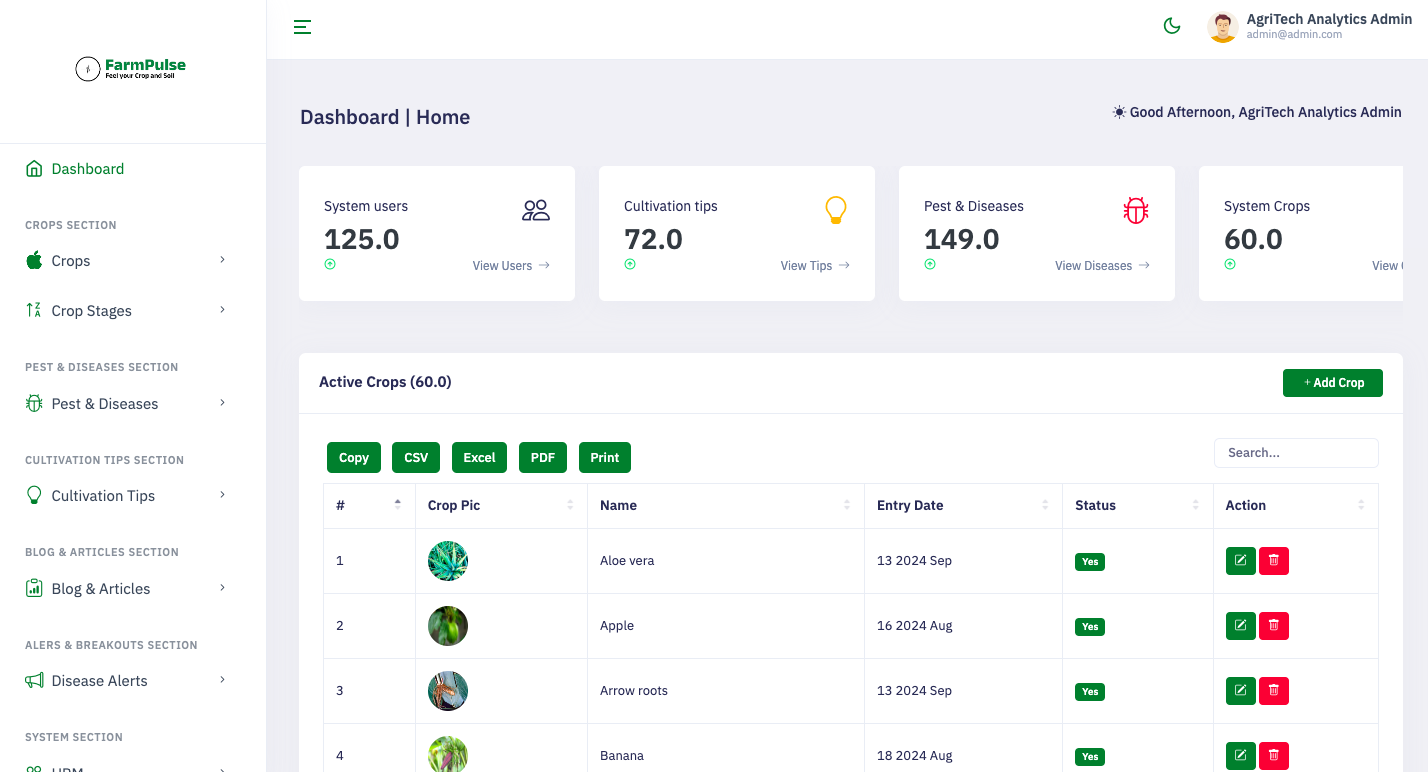The width and height of the screenshot is (1428, 772).
Task: Open the admin profile avatar
Action: click(x=1223, y=27)
